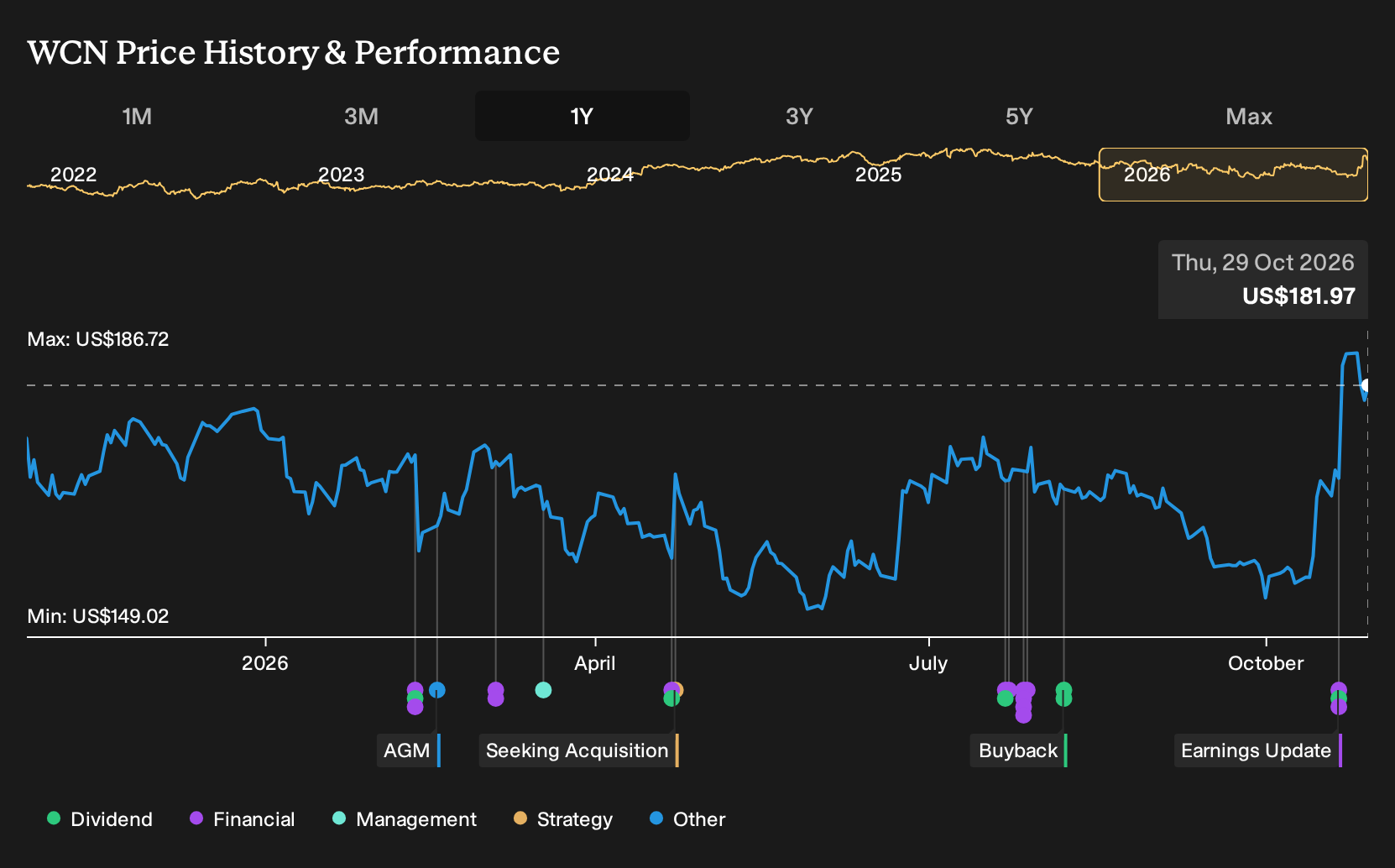The image size is (1395, 868).
Task: Open the Seeking Acquisition event label
Action: (x=579, y=750)
